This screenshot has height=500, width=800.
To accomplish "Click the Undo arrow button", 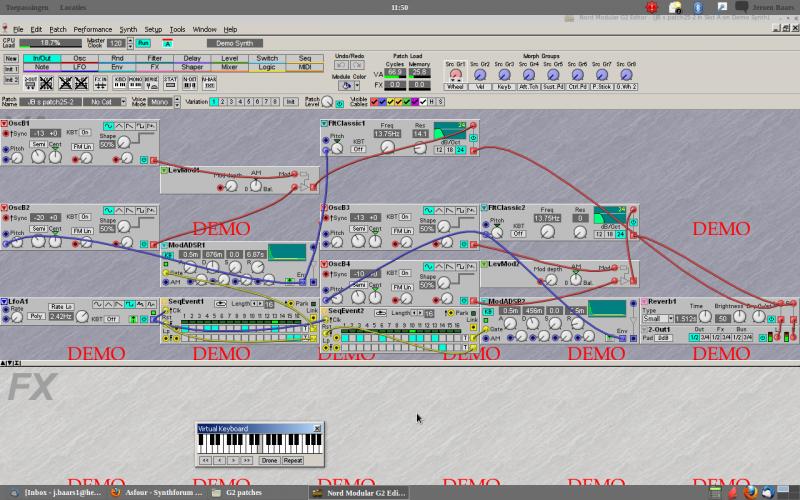I will 341,65.
